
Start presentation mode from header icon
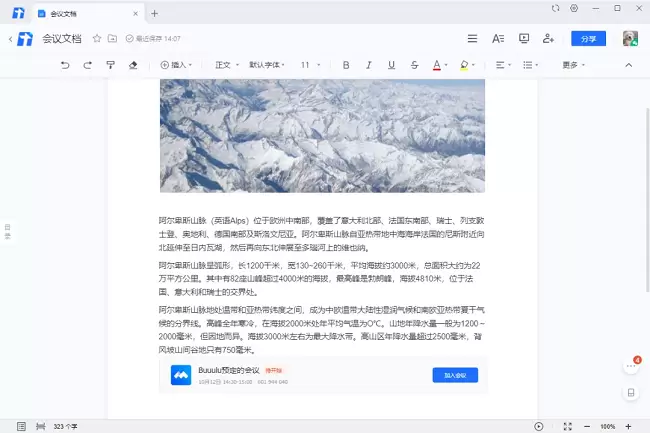[523, 39]
